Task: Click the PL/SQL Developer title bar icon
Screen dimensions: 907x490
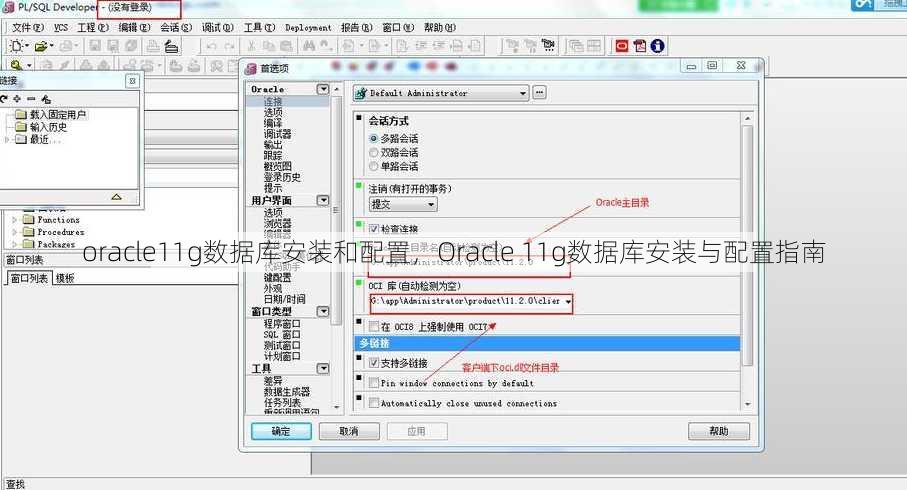Action: pos(8,8)
